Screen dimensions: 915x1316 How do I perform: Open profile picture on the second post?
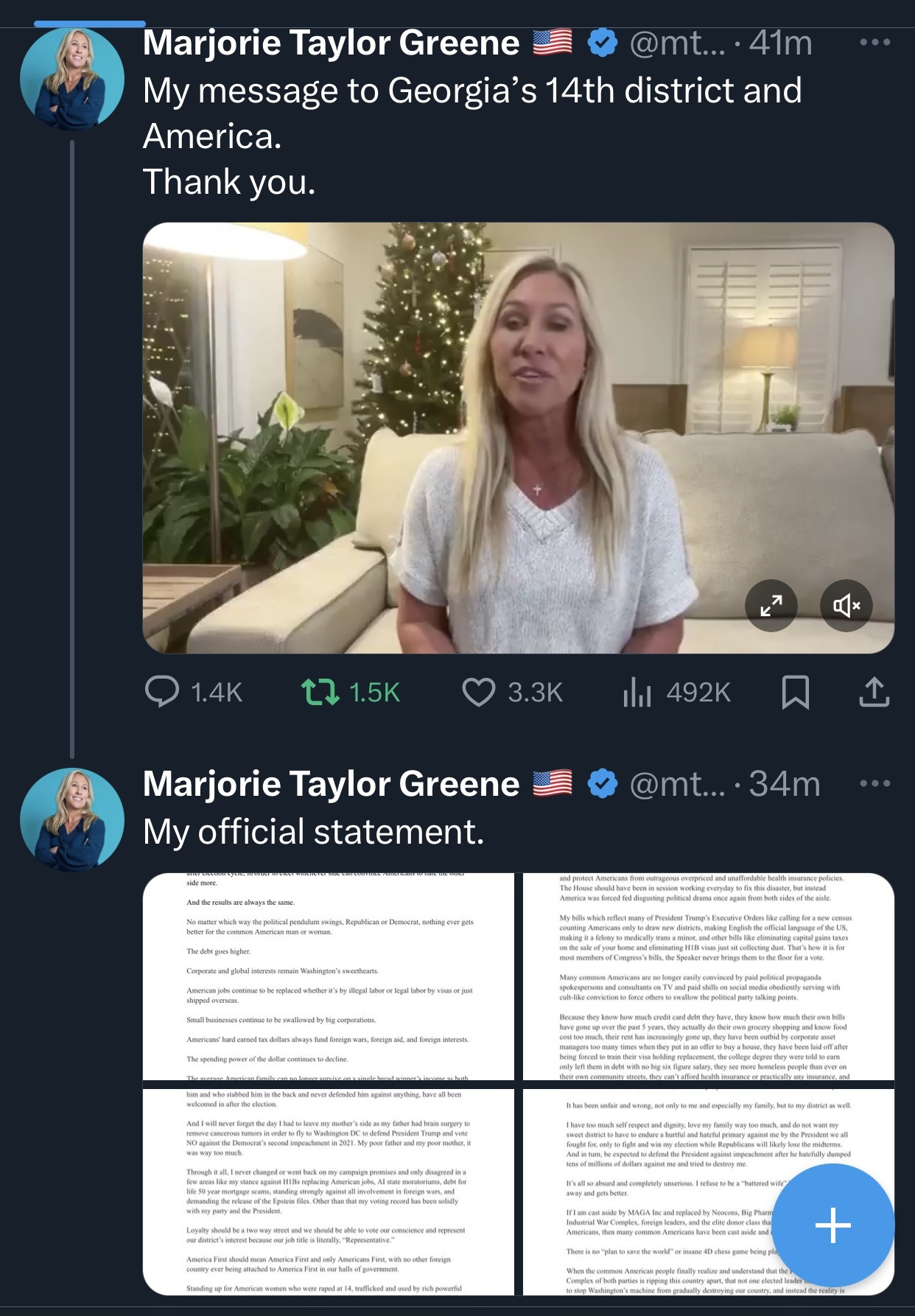(71, 819)
